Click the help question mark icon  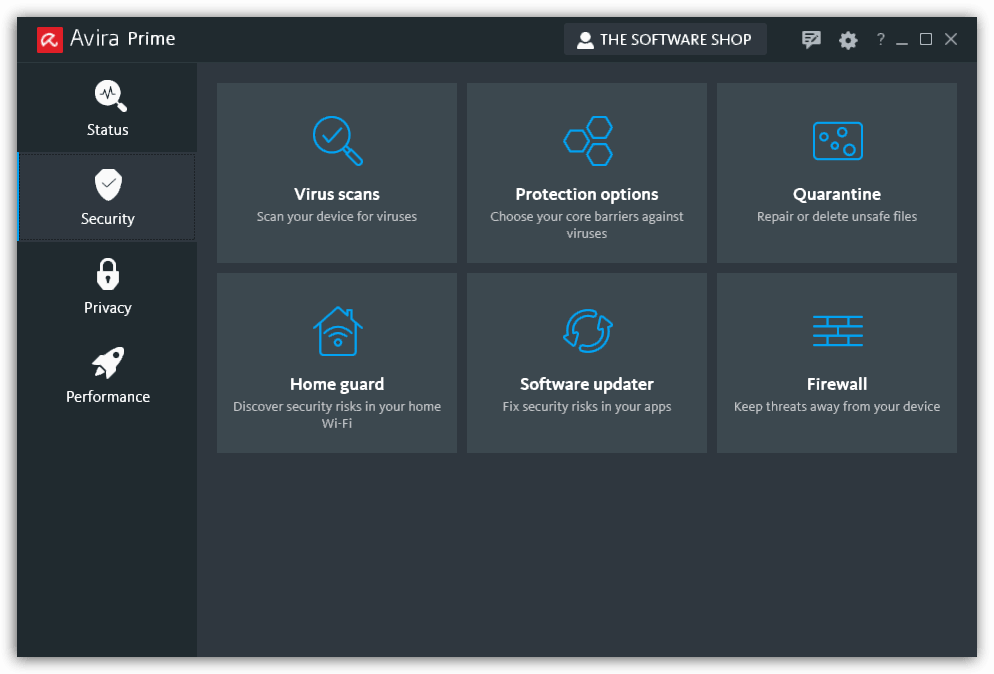point(880,40)
